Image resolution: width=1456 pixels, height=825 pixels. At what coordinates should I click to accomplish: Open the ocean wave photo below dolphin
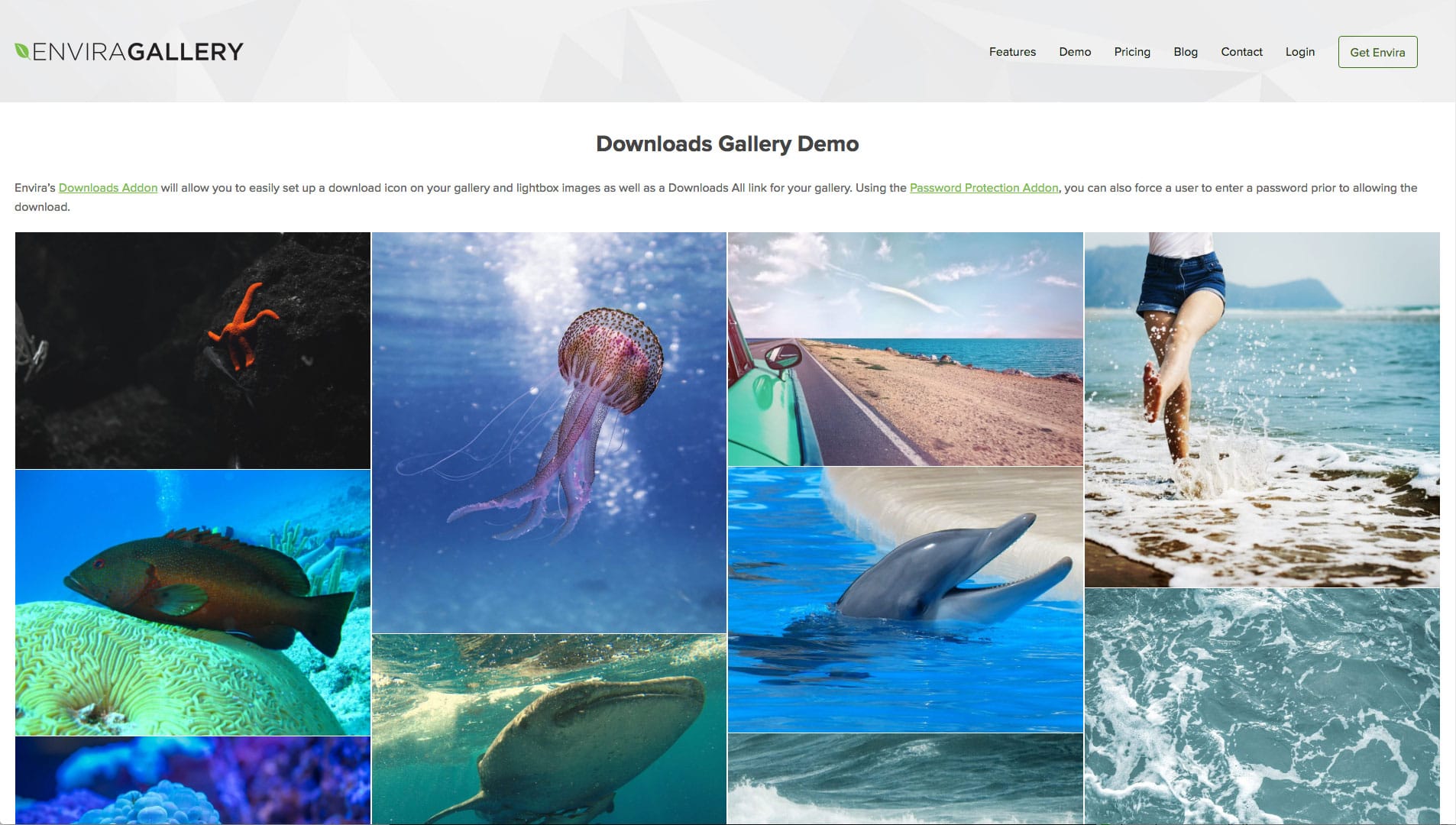905,778
